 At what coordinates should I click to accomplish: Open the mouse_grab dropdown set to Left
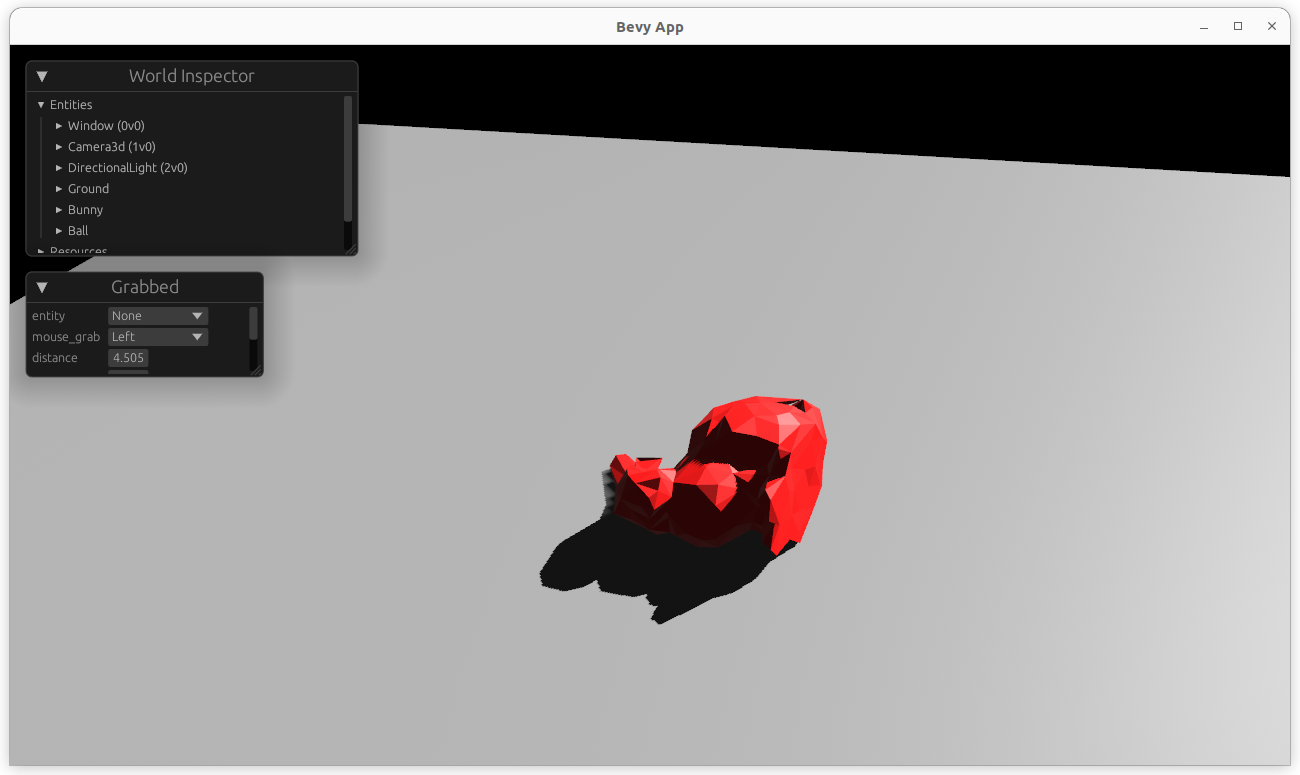158,337
